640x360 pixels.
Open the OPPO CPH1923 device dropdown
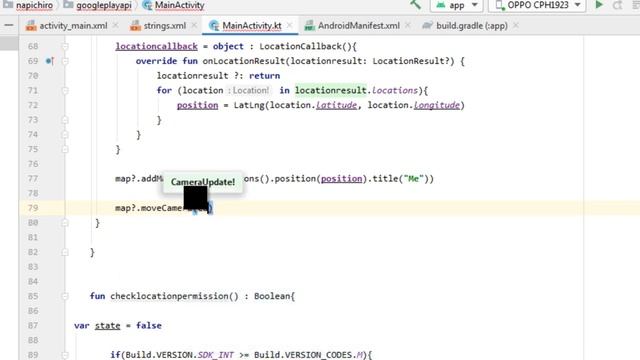coord(538,5)
